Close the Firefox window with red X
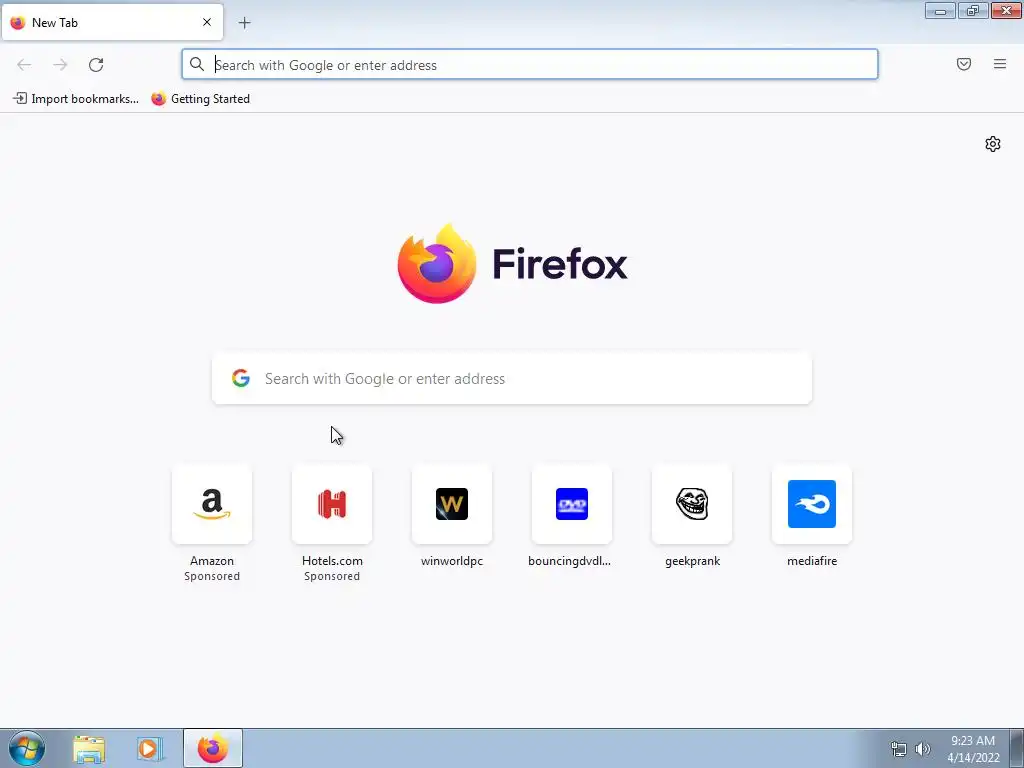The image size is (1024, 768). click(x=1006, y=10)
